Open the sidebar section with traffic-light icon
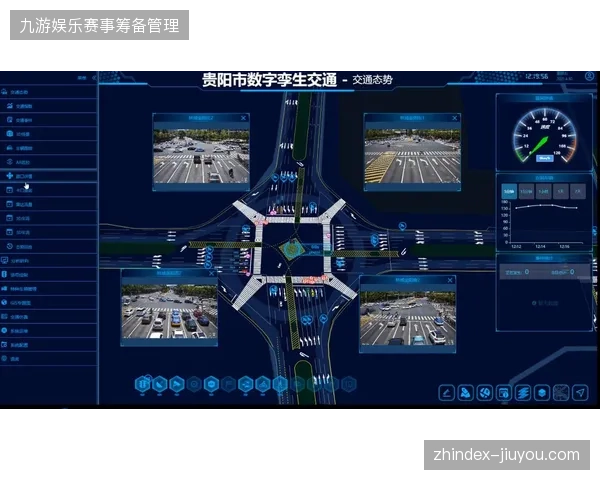Screen dimensions: 600x480 click(49, 275)
